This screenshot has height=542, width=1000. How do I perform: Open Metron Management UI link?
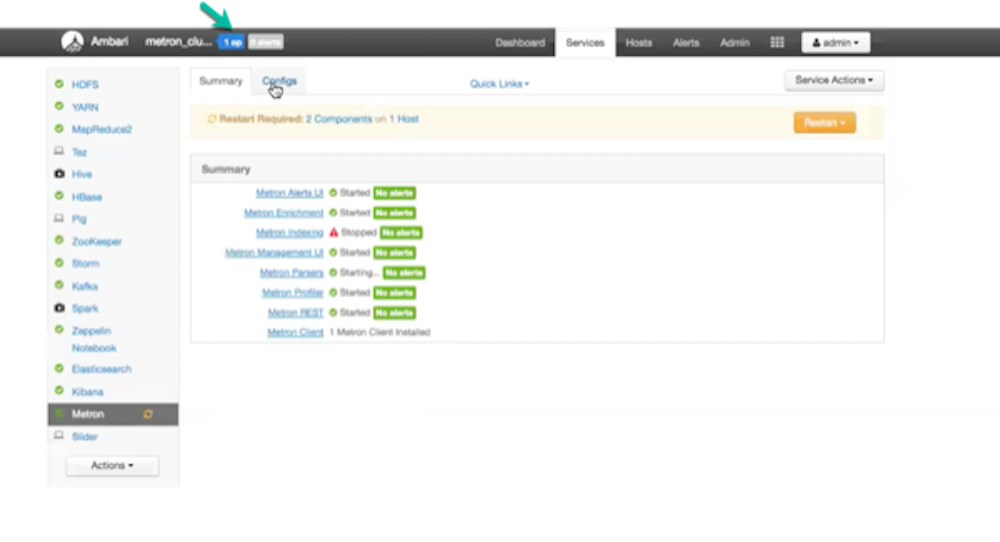pyautogui.click(x=274, y=253)
